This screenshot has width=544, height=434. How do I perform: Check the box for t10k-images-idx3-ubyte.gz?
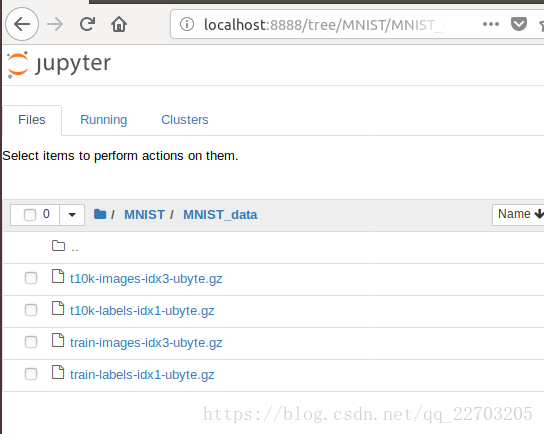coord(31,278)
